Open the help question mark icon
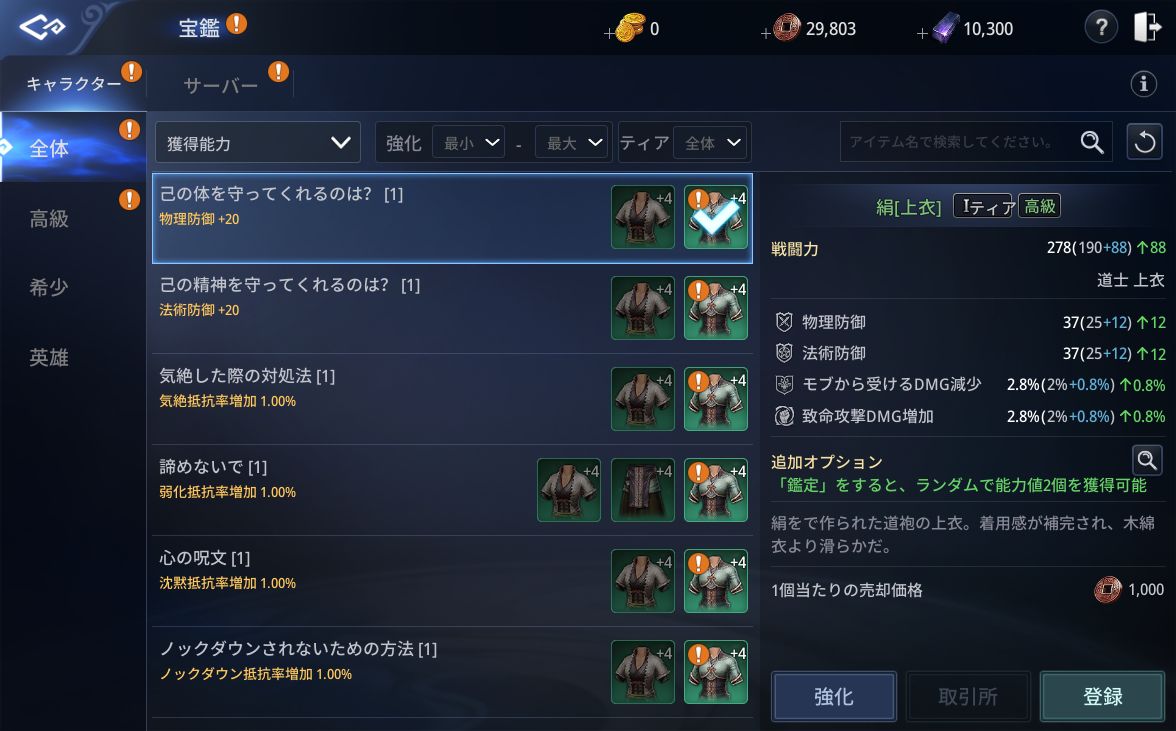This screenshot has height=731, width=1176. point(1101,28)
